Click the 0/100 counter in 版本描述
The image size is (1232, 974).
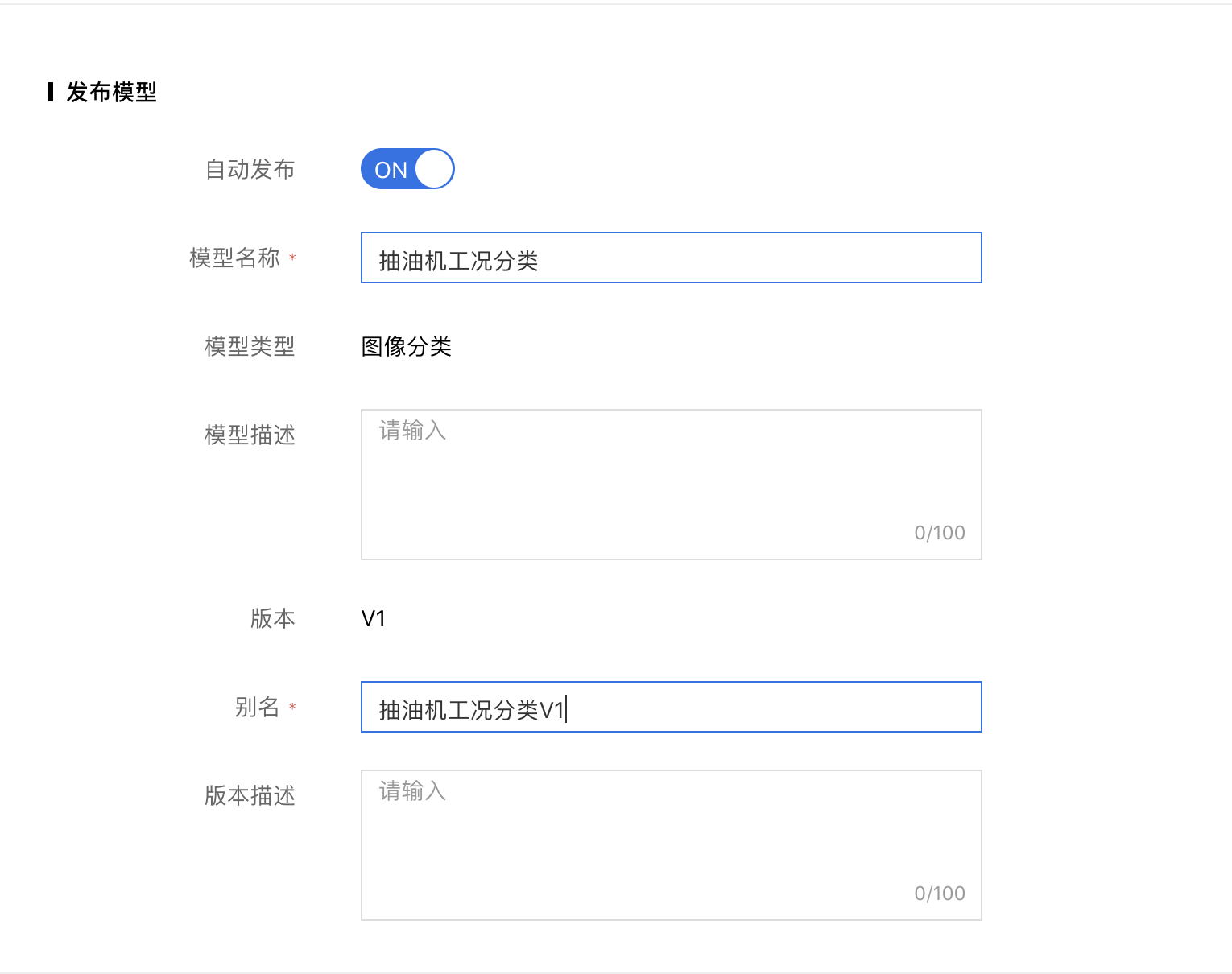pyautogui.click(x=940, y=894)
